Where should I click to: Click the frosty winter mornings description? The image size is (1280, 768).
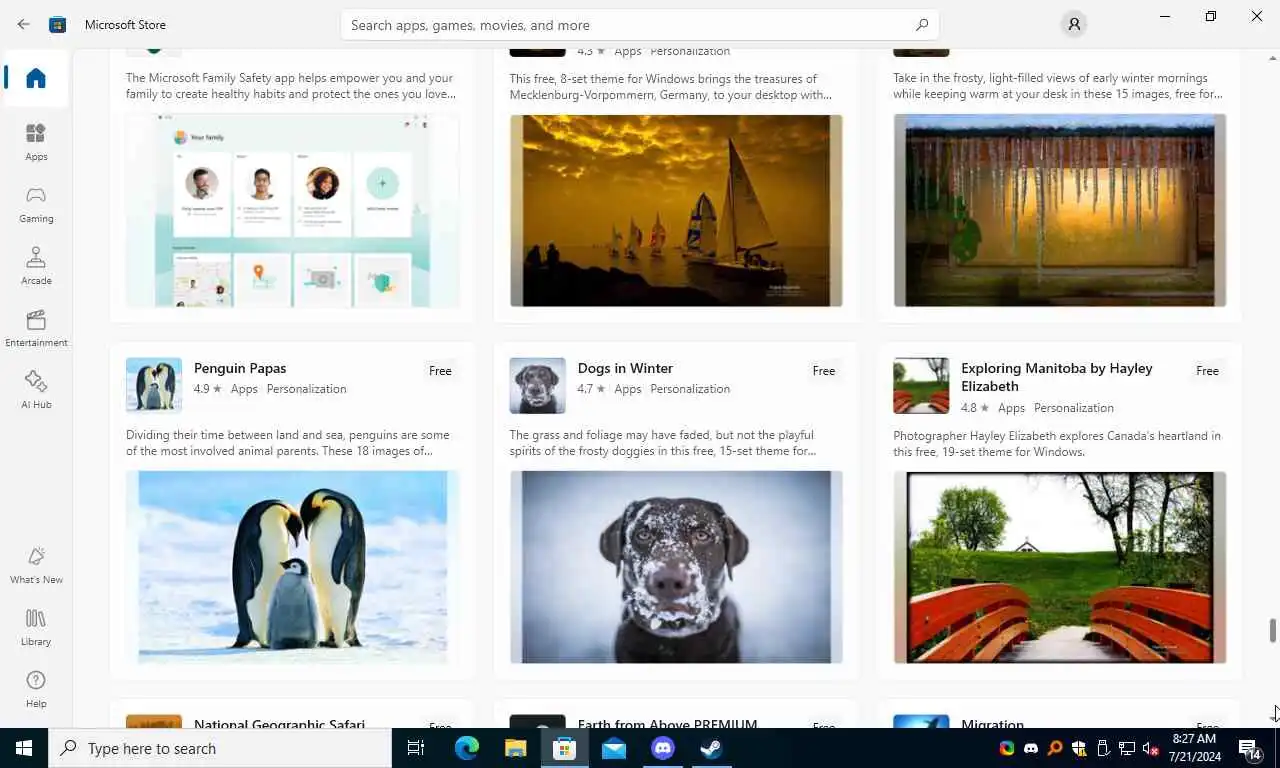point(1058,86)
